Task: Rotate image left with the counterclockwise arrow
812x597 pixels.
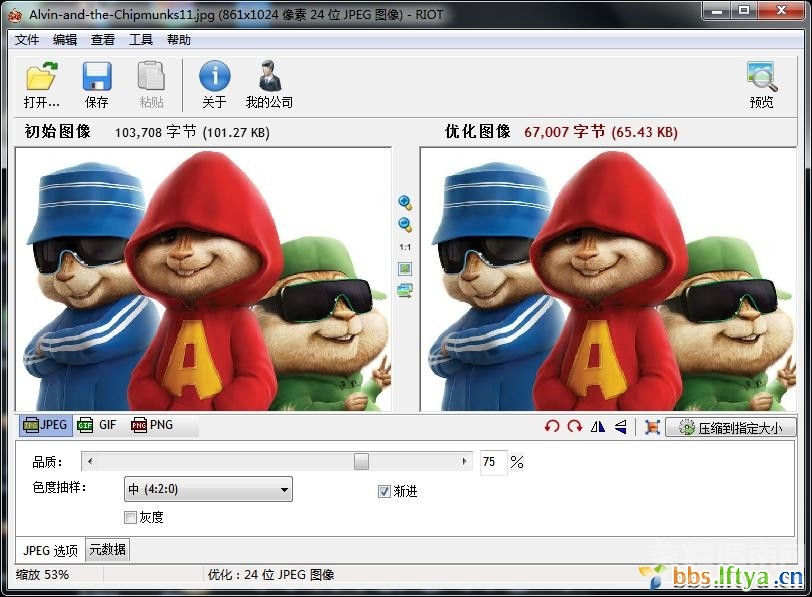Action: click(x=552, y=427)
